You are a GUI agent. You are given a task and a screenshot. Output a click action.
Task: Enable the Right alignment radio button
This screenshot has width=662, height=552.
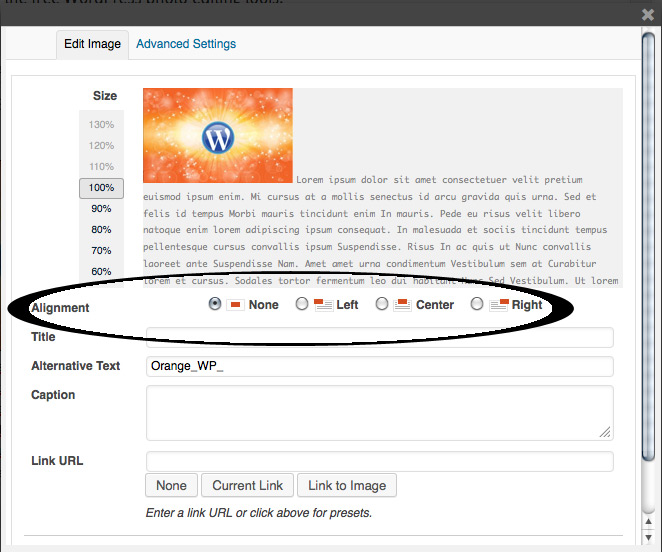(x=477, y=305)
